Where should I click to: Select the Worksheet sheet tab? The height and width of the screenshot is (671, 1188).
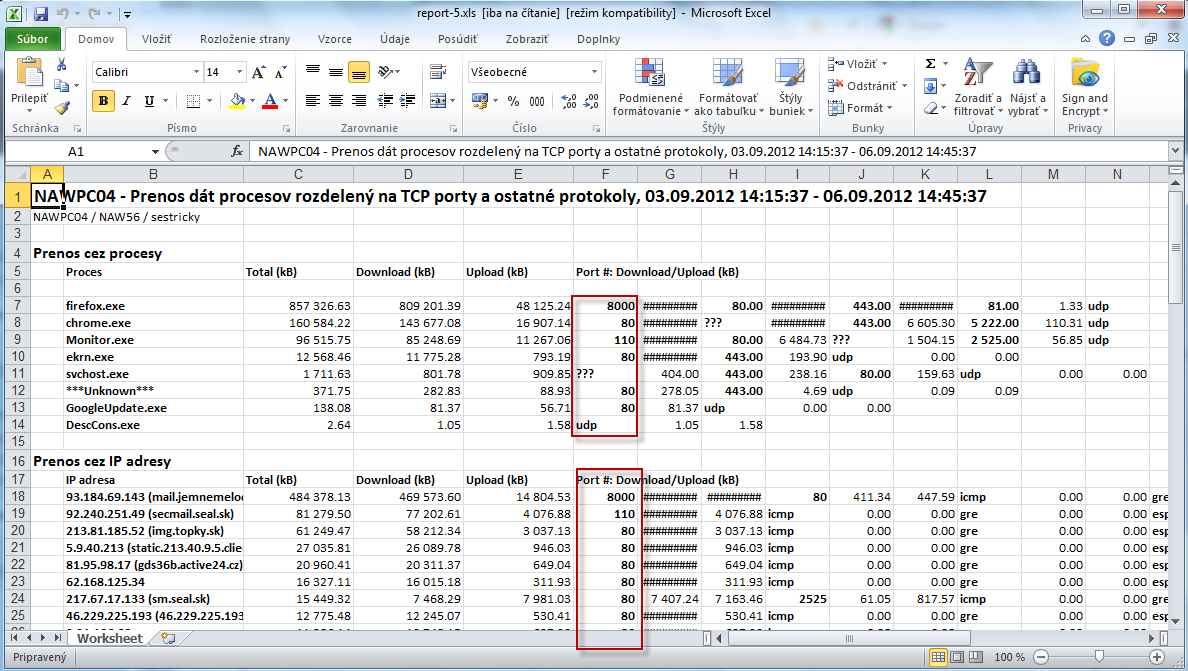tap(109, 638)
